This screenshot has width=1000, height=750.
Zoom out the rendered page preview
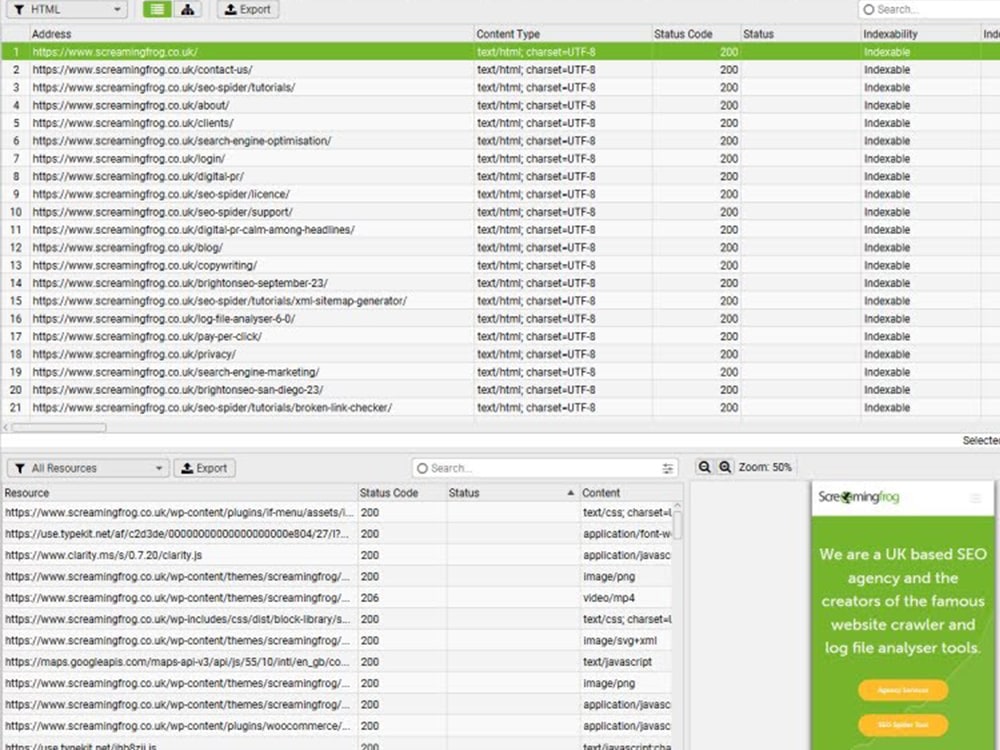(704, 467)
